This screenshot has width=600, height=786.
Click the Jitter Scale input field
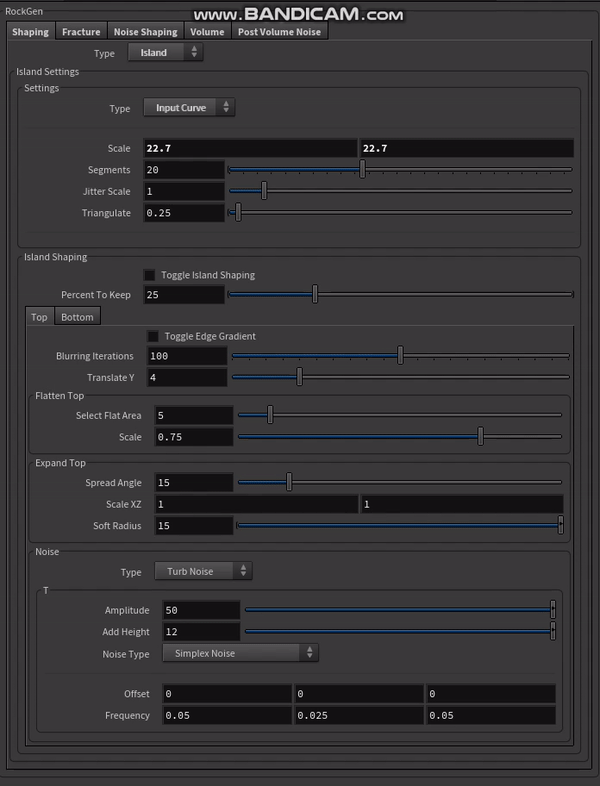[x=184, y=192]
